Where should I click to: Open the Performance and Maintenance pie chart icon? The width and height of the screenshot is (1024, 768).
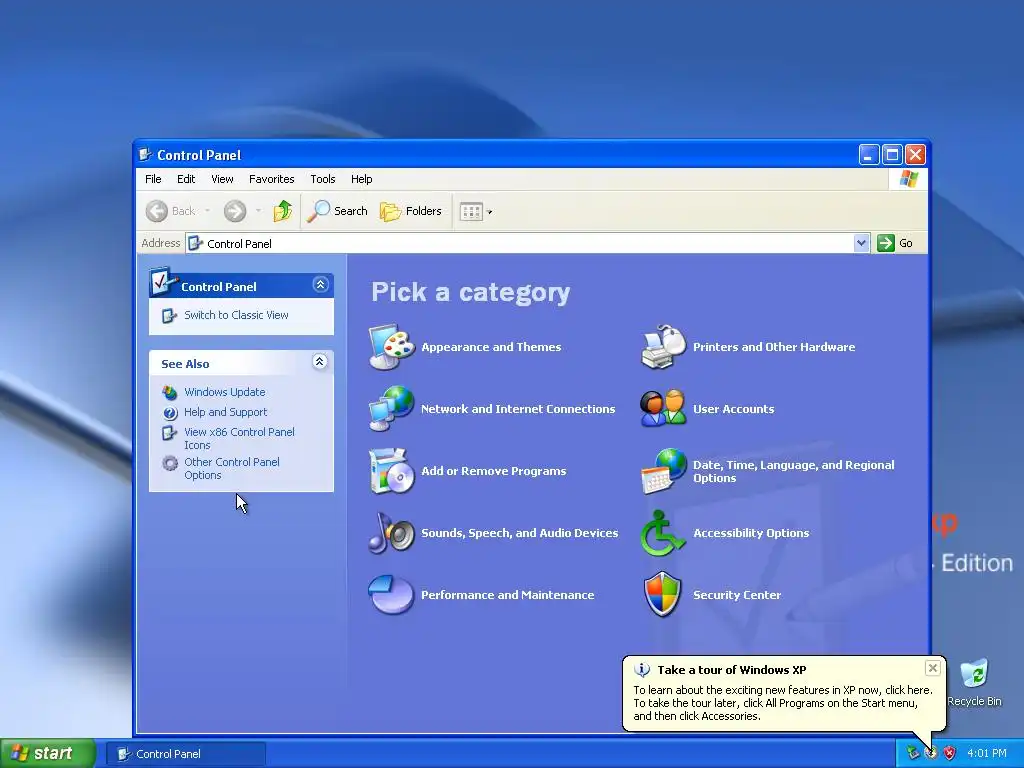(391, 595)
